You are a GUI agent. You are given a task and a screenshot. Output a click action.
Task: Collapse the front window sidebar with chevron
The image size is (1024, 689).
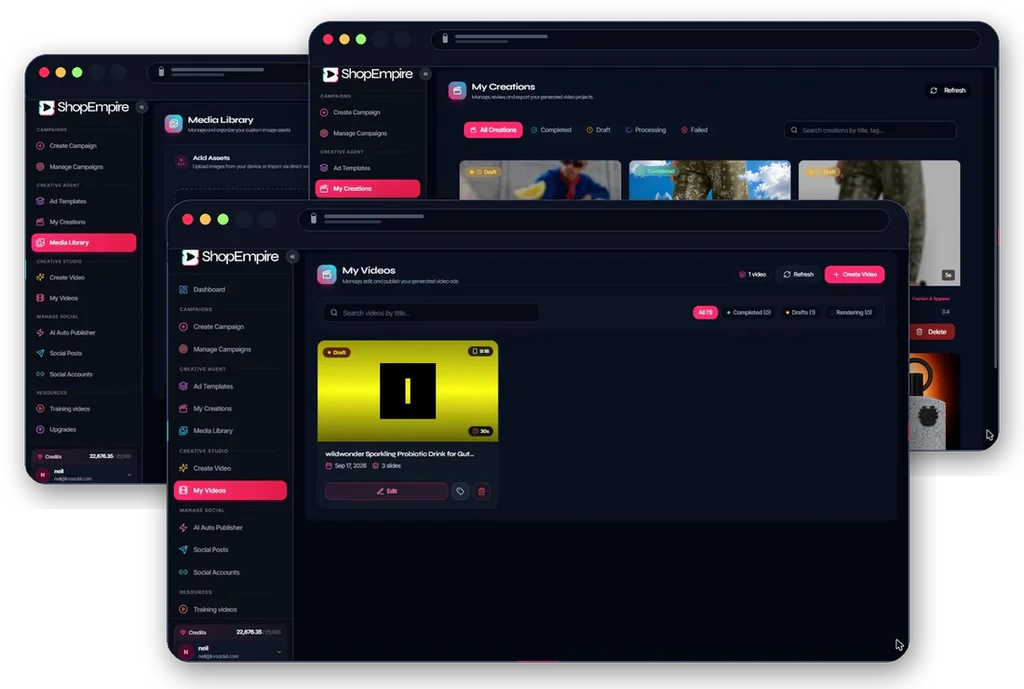(293, 257)
